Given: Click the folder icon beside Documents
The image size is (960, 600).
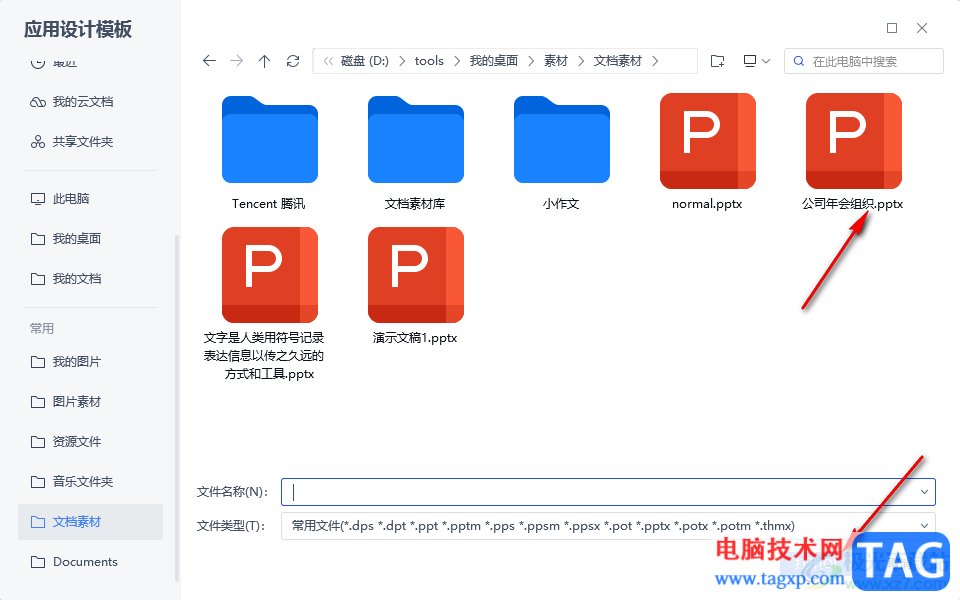Looking at the screenshot, I should [x=38, y=562].
